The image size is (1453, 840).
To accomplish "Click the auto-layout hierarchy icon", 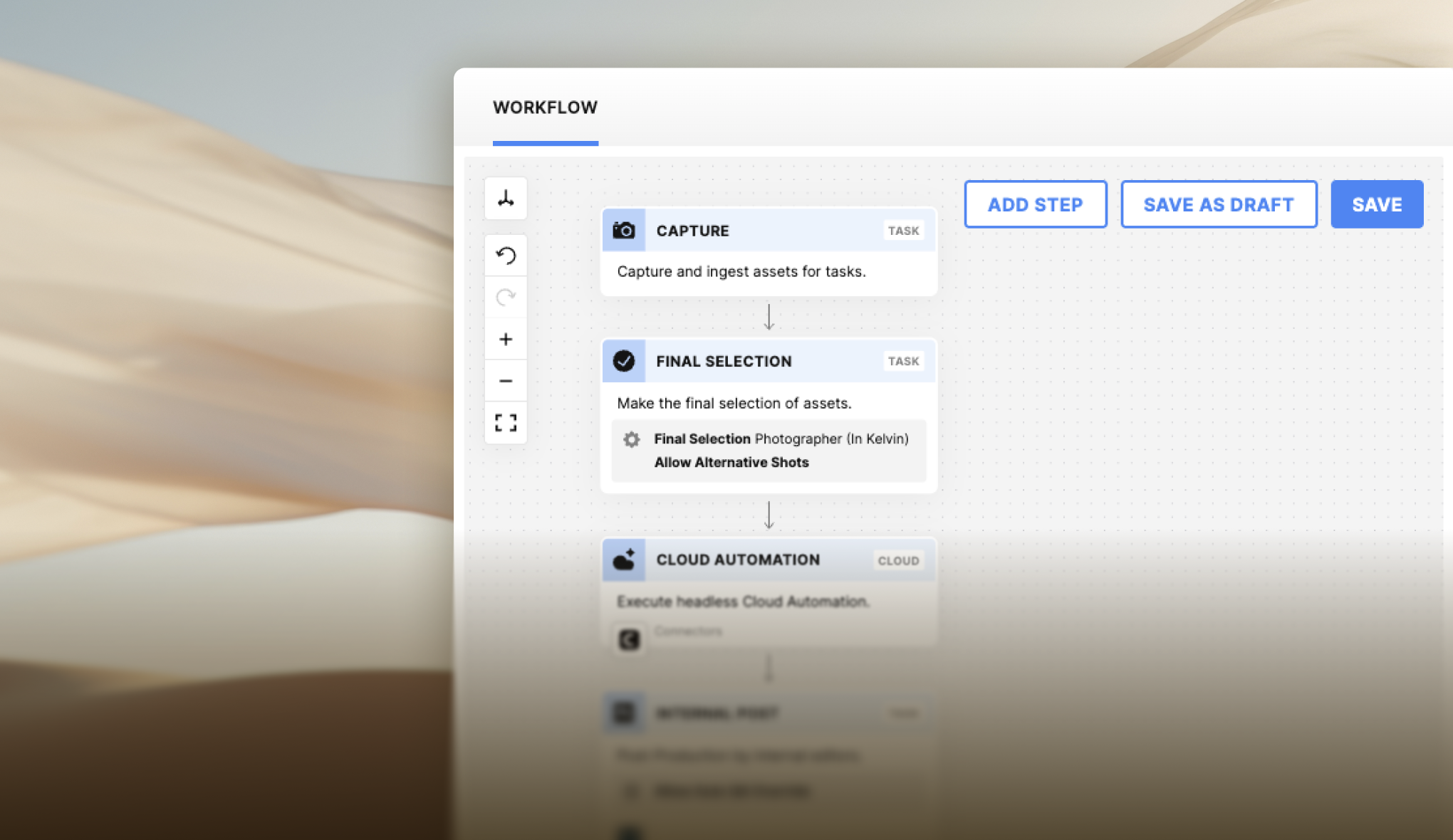I will pos(506,199).
